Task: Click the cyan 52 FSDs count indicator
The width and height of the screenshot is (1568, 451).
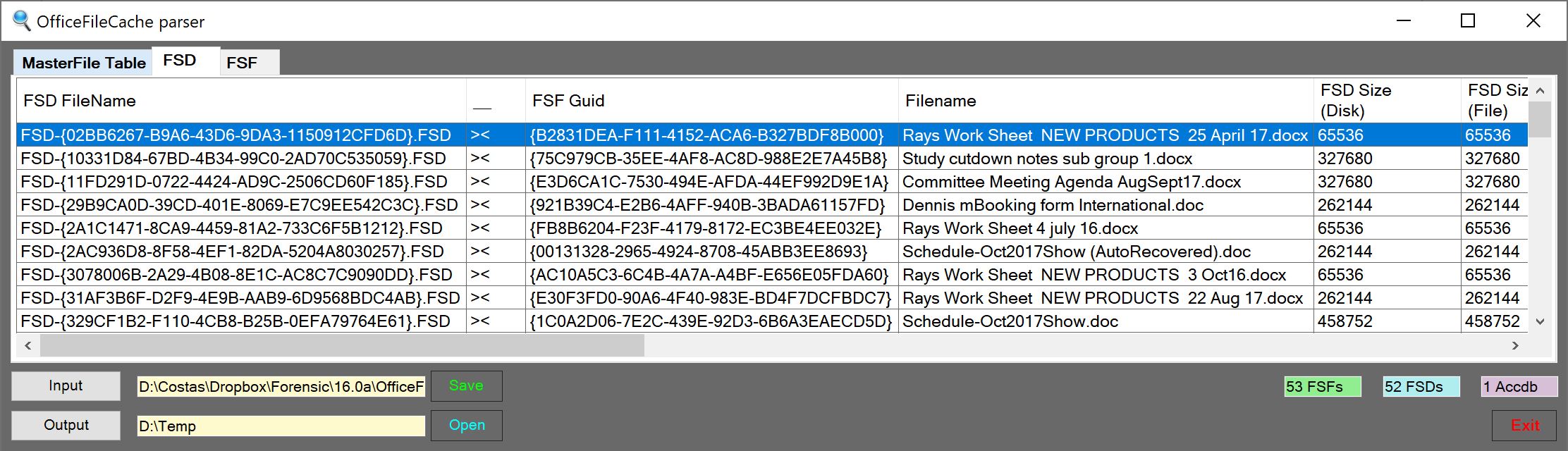Action: (x=1420, y=386)
